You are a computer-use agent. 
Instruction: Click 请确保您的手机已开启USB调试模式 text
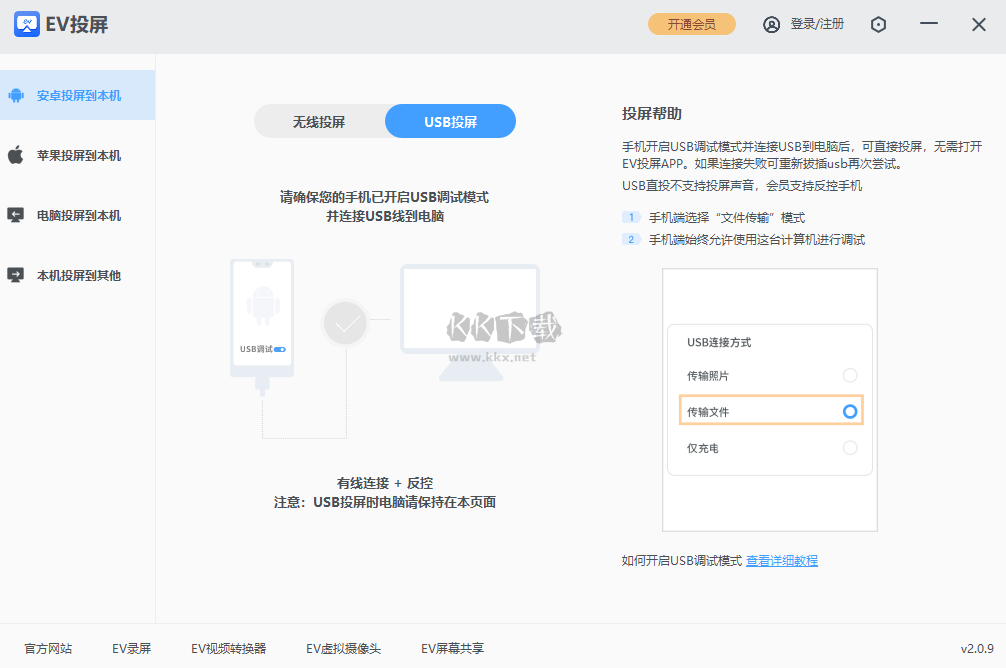pyautogui.click(x=384, y=197)
